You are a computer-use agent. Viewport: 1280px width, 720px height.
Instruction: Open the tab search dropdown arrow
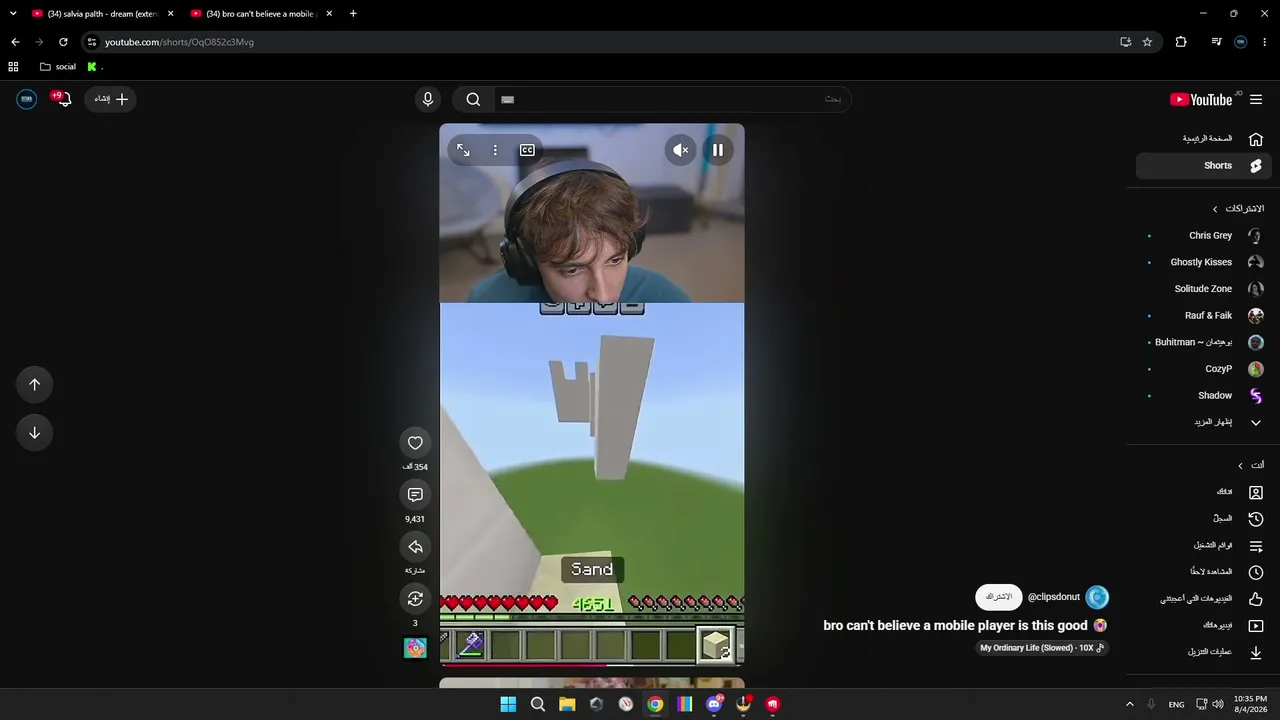(x=13, y=14)
